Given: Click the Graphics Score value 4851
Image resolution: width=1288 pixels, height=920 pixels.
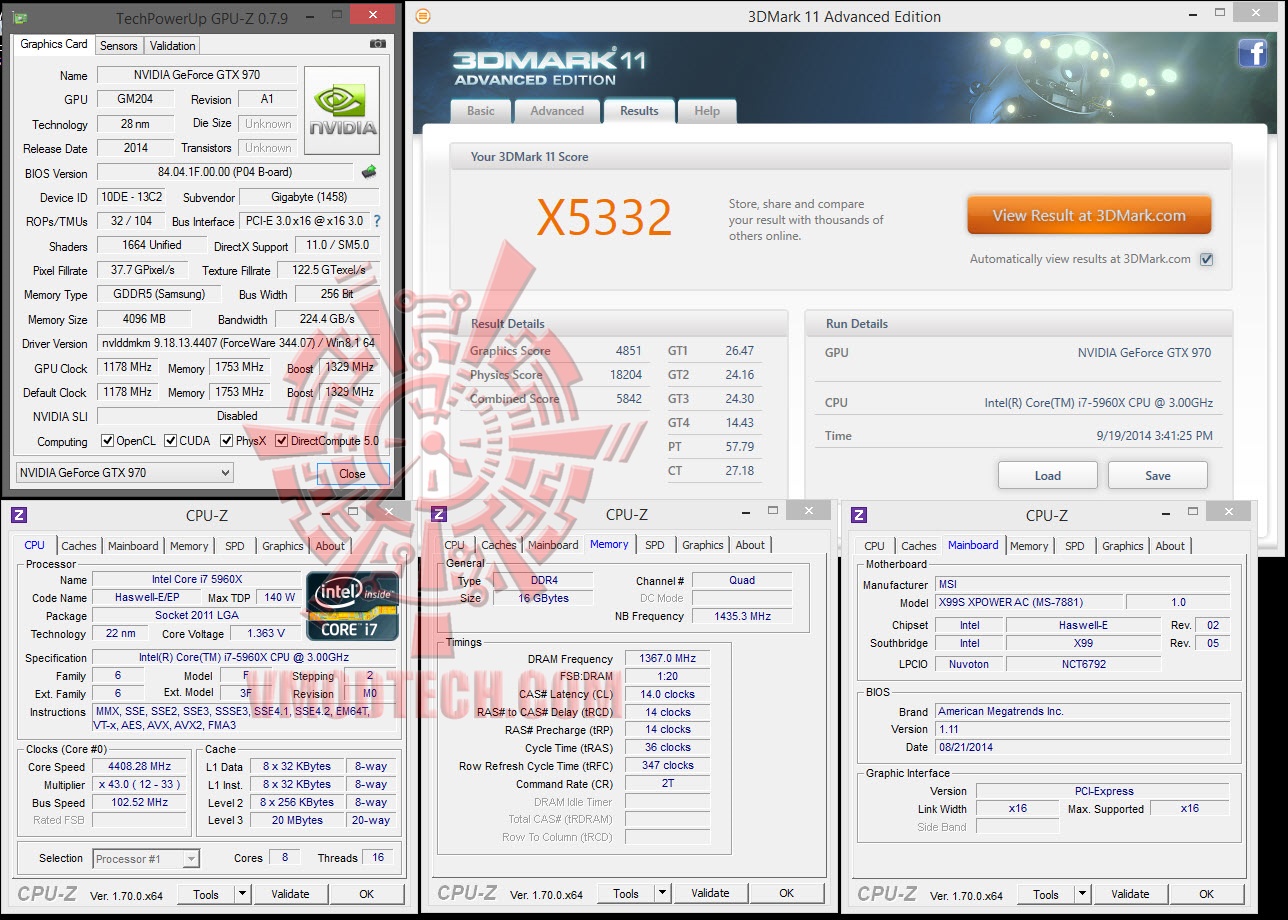Looking at the screenshot, I should pos(629,351).
